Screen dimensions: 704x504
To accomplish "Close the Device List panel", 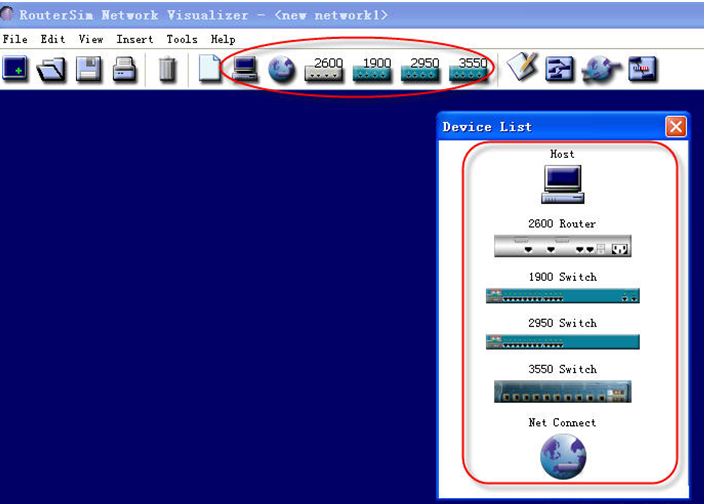I will 676,127.
